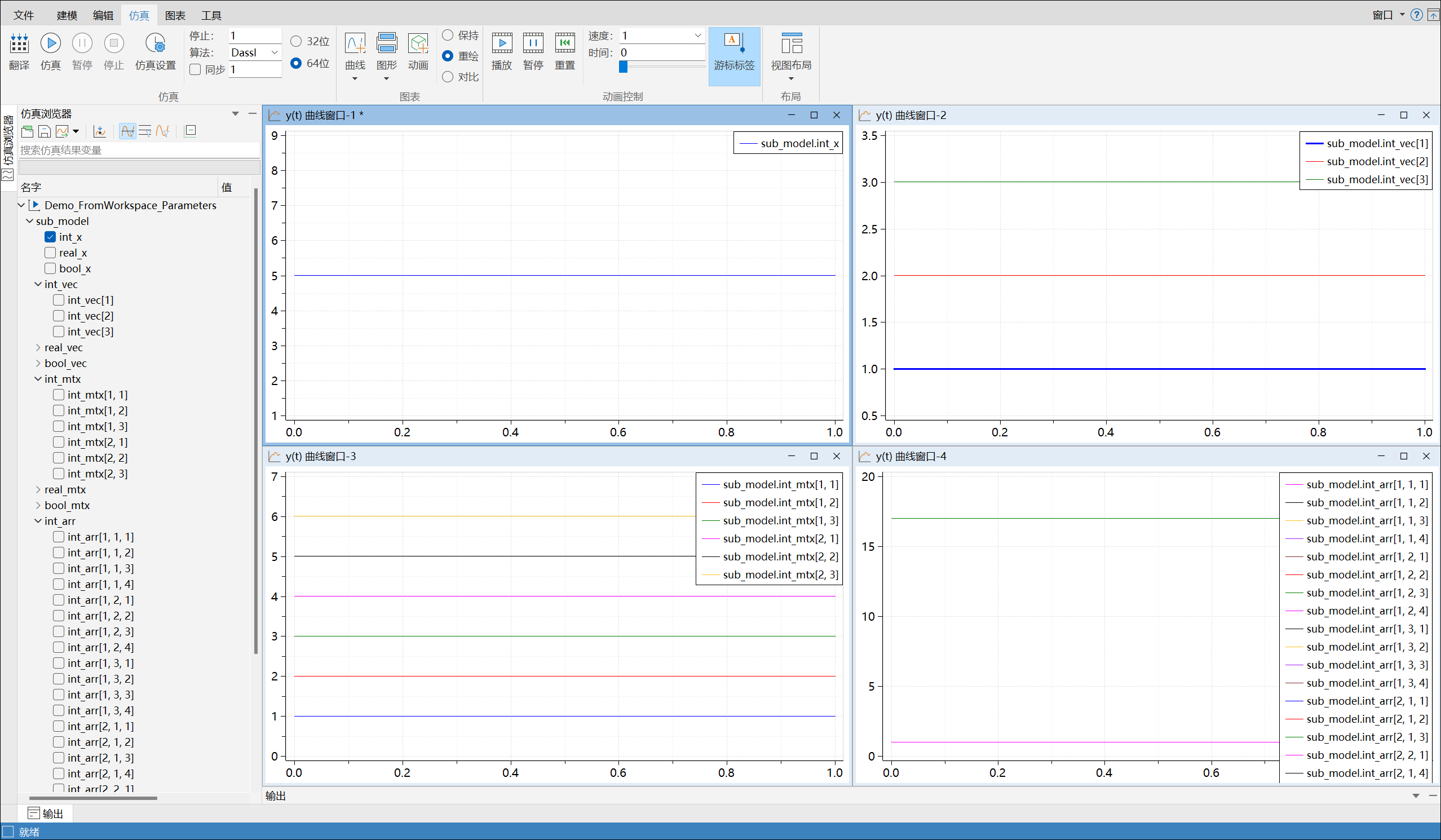Click the save result floppy-disk icon
1441x840 pixels.
pyautogui.click(x=45, y=131)
